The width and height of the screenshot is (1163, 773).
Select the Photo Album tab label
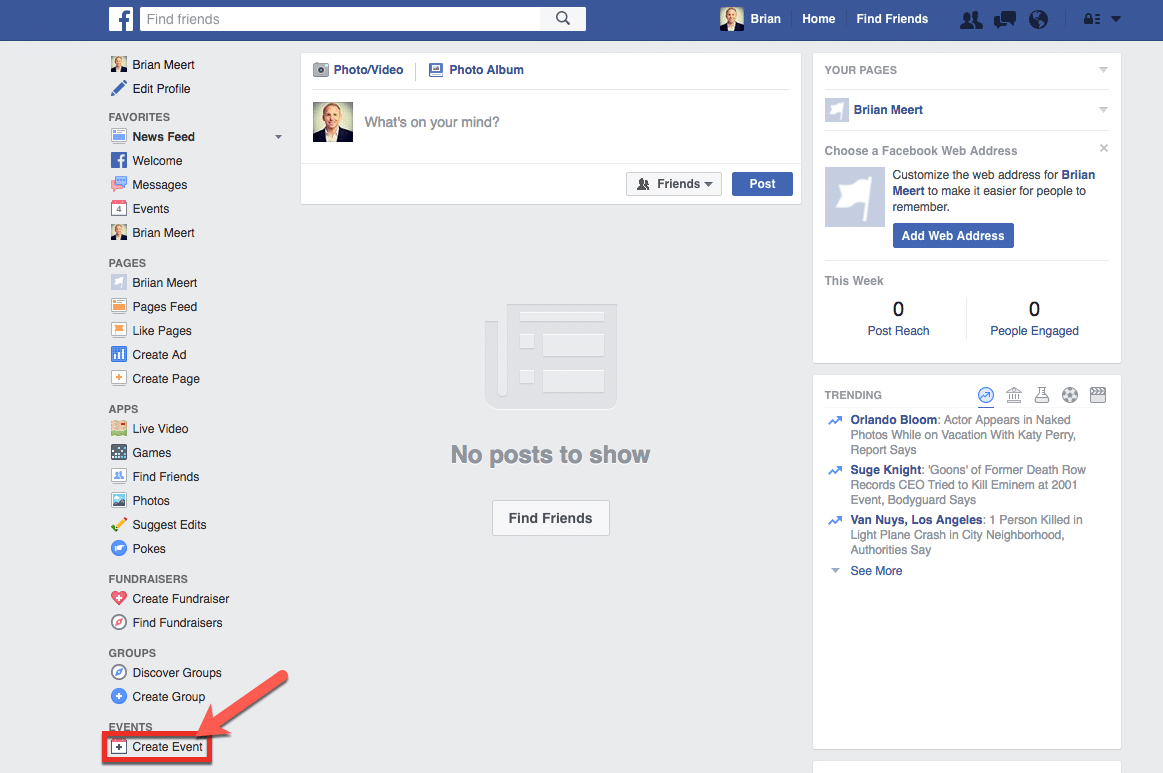coord(486,70)
